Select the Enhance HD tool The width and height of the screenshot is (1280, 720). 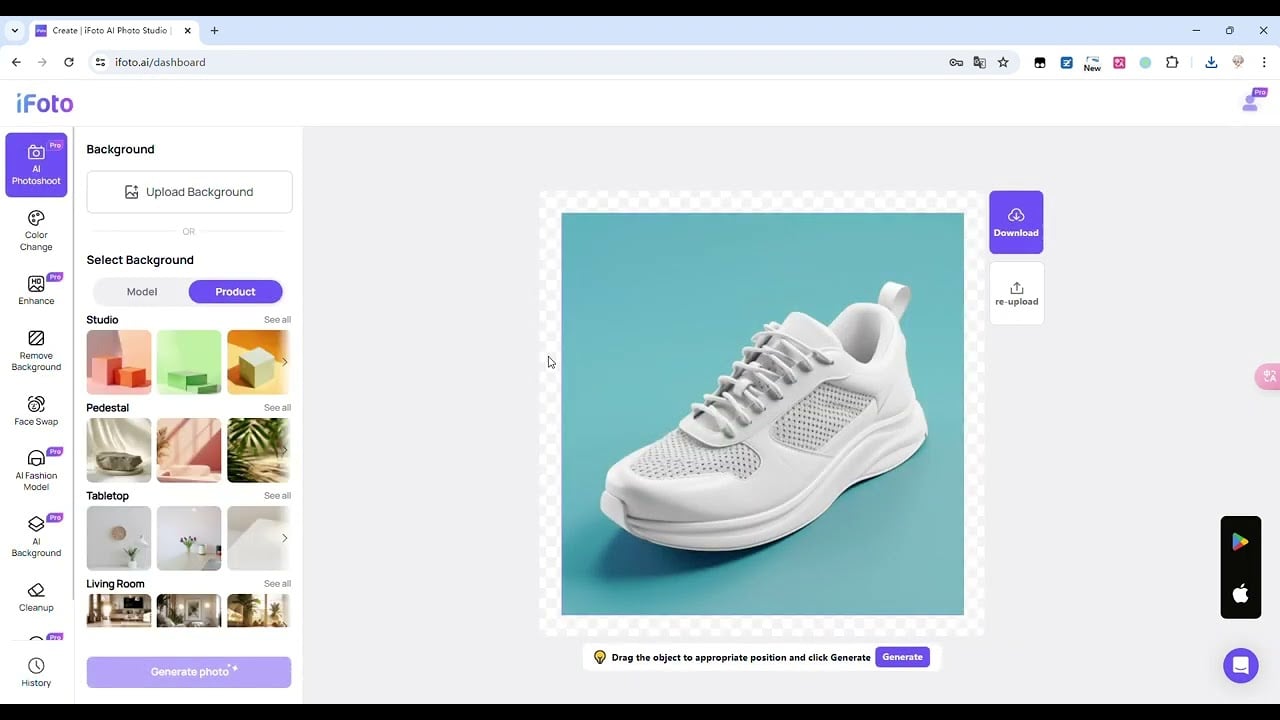(x=36, y=289)
